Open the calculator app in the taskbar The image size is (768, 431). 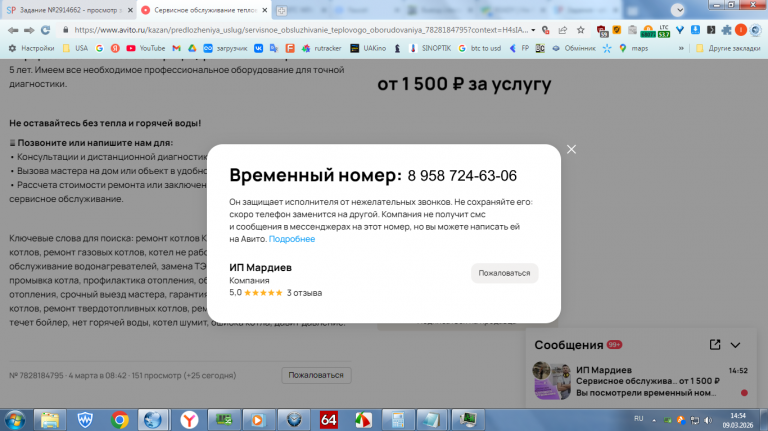pos(398,420)
